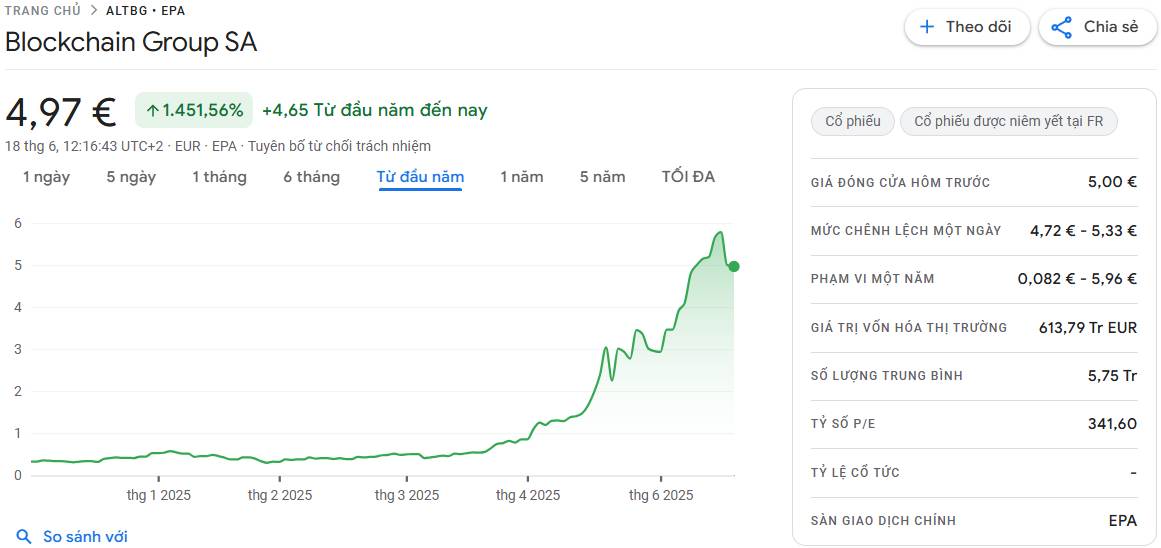Click the 5,00 € previous close value
The height and width of the screenshot is (548, 1161).
(1112, 182)
